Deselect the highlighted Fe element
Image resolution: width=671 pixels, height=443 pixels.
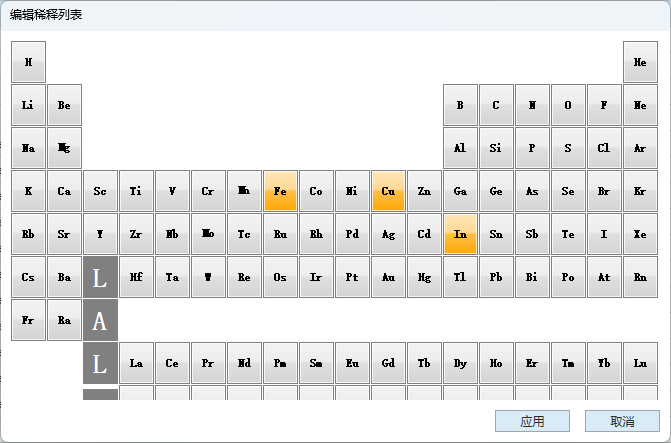click(x=280, y=191)
